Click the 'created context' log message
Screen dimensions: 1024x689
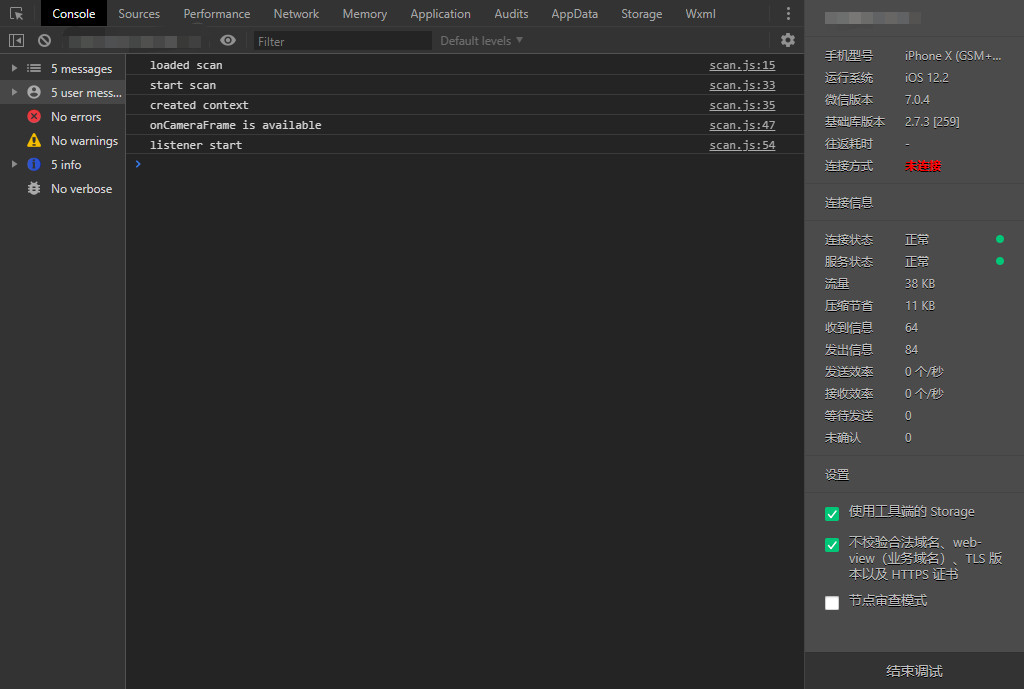tap(199, 105)
